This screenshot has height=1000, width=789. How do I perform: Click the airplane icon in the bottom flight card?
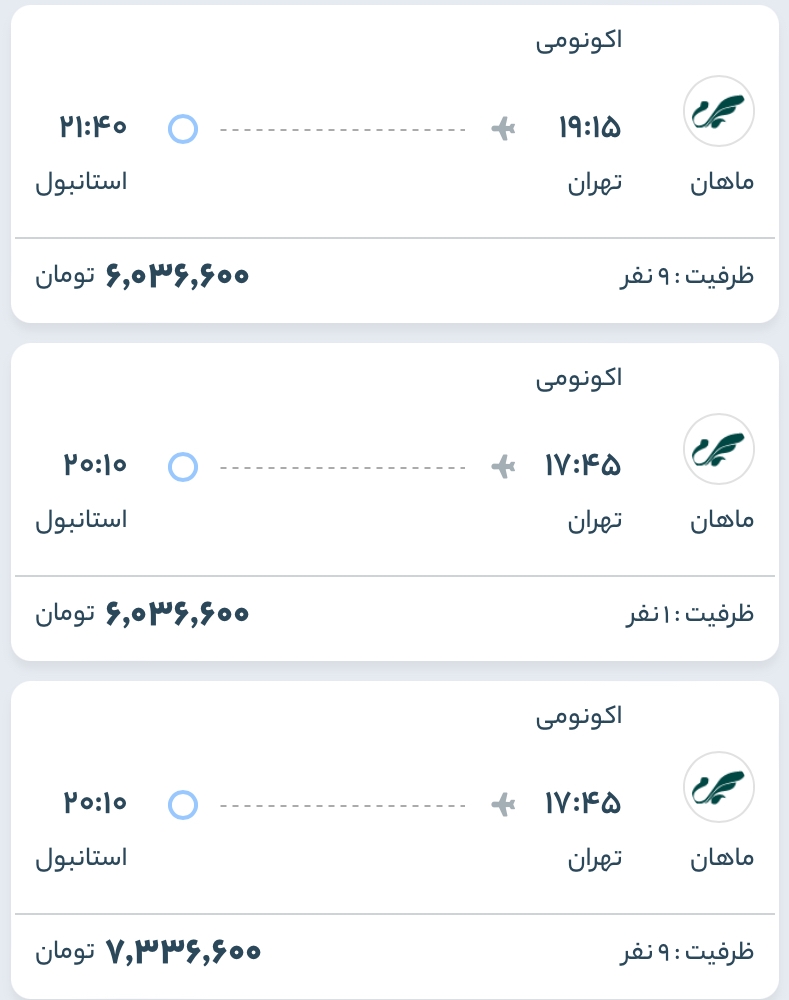pyautogui.click(x=503, y=804)
